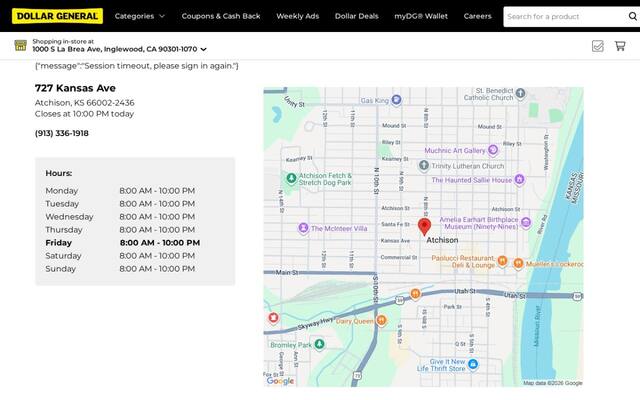Open the Categories dropdown menu

click(x=140, y=16)
